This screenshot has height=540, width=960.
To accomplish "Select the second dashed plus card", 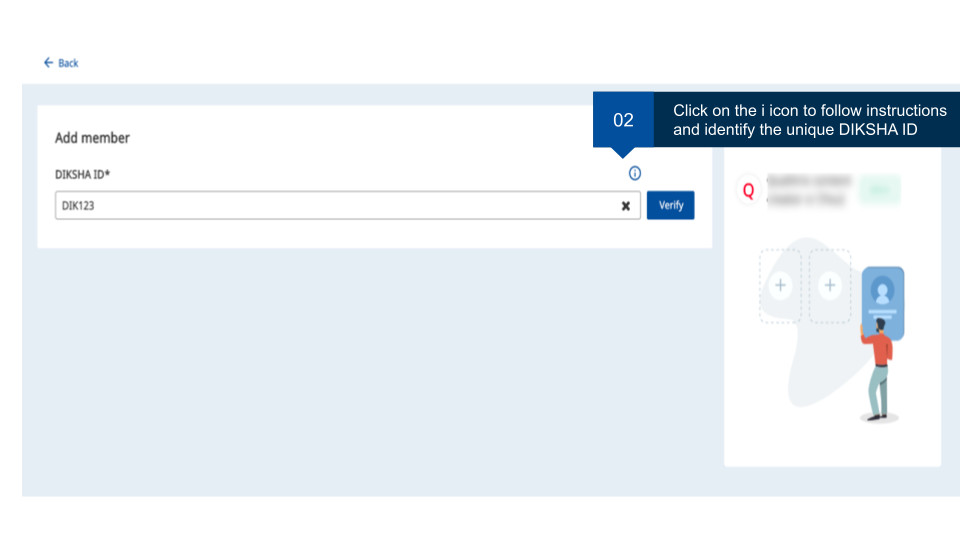I will pyautogui.click(x=829, y=286).
